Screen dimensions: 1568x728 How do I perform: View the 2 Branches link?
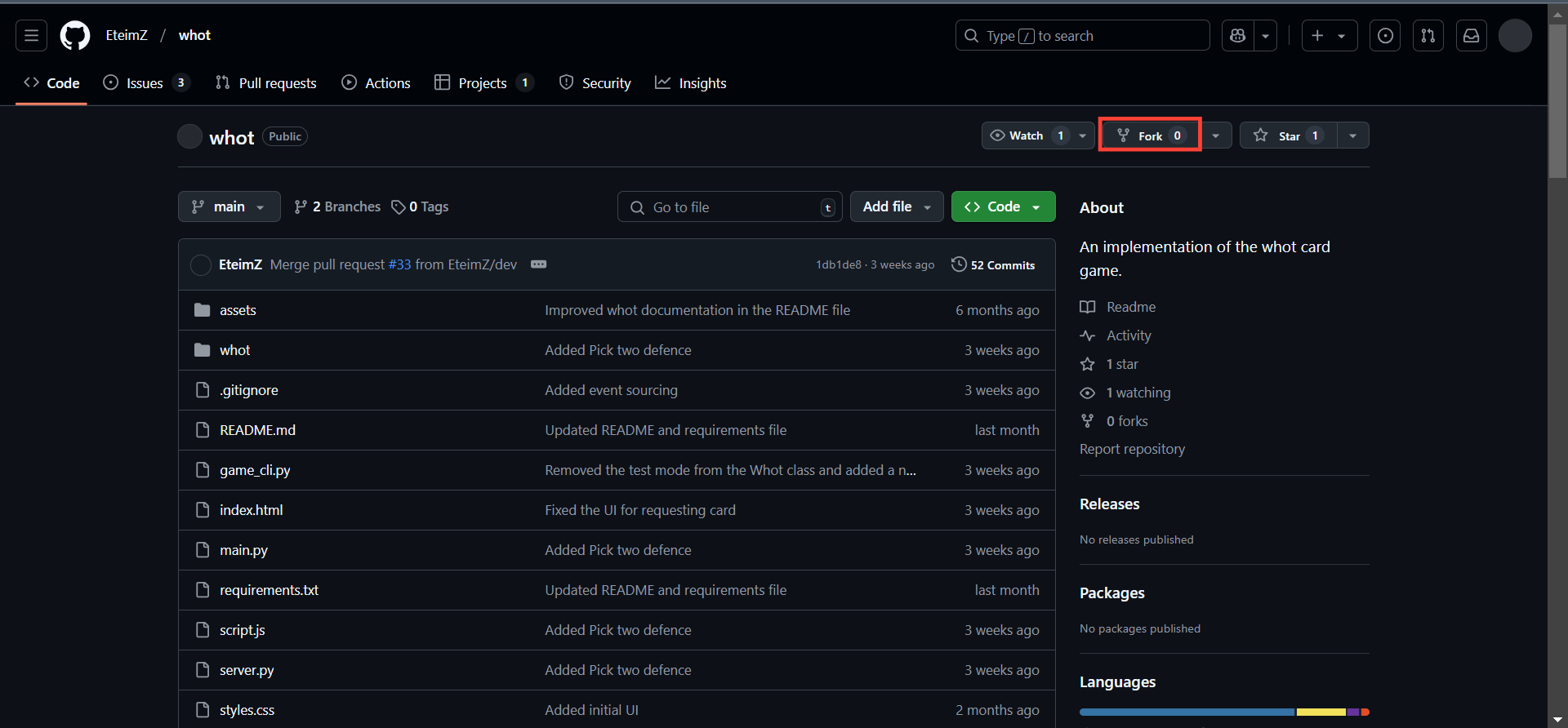pos(337,207)
